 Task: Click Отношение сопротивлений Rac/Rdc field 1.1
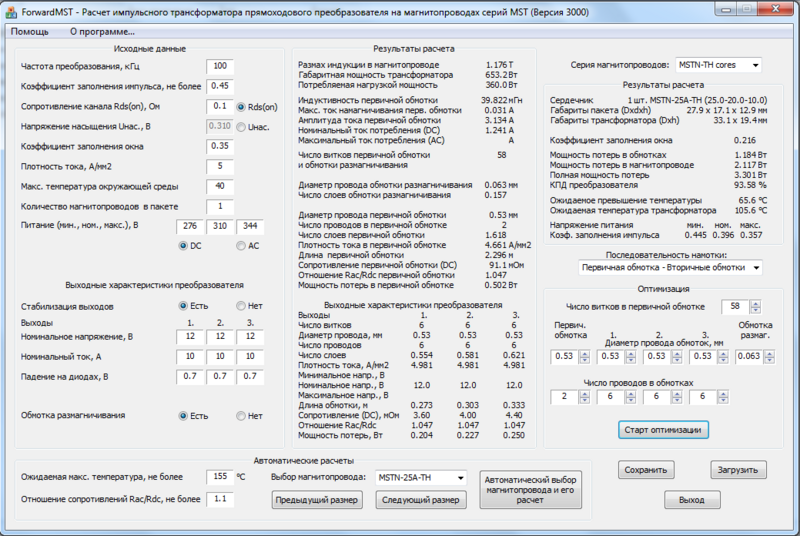220,499
